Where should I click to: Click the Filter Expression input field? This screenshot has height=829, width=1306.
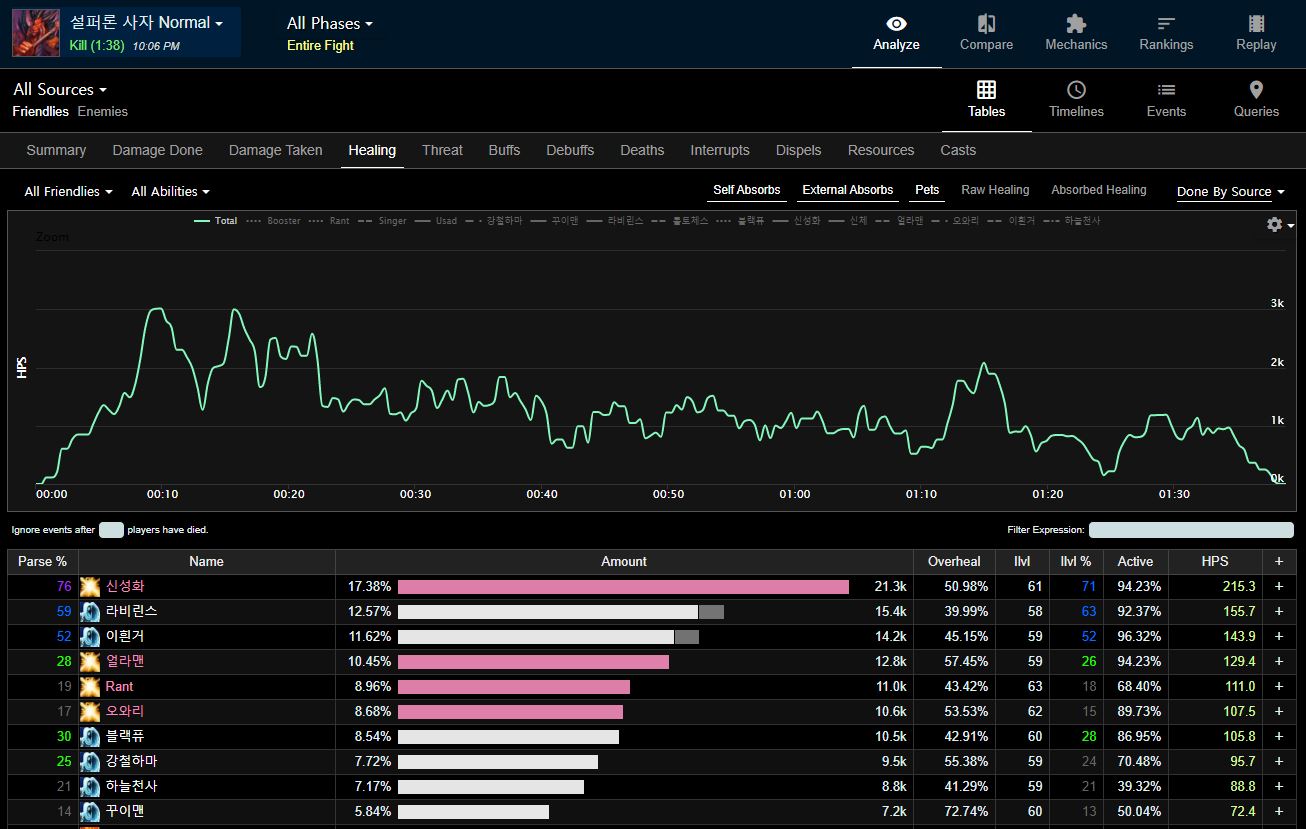pos(1192,530)
